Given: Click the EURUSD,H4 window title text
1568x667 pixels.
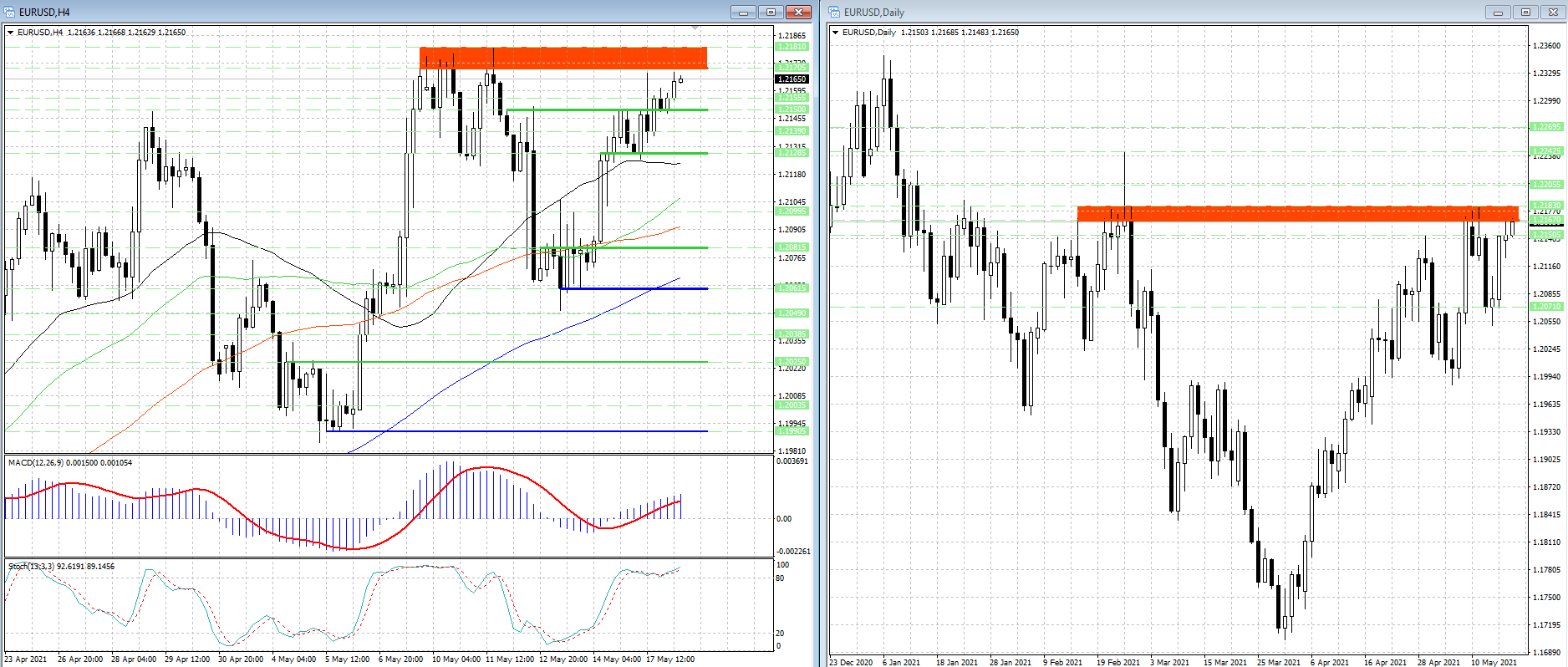Looking at the screenshot, I should coord(44,13).
